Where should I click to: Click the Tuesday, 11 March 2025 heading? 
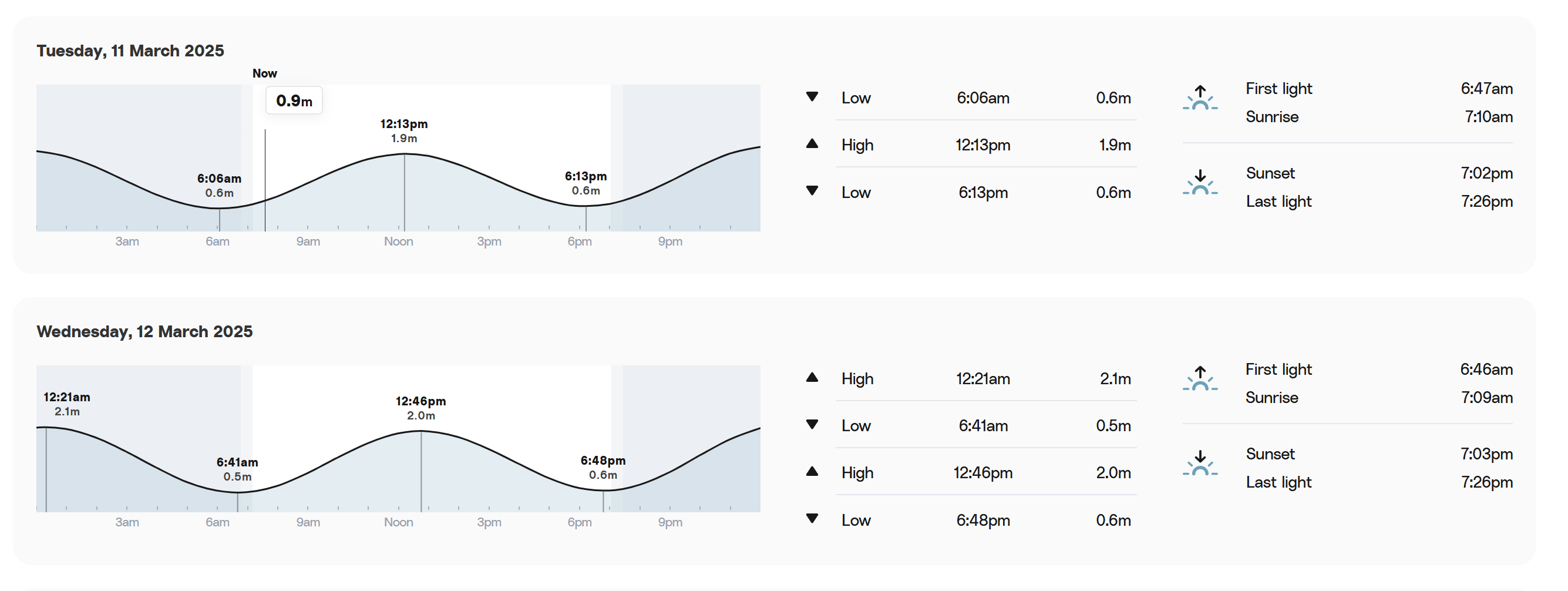coord(130,51)
